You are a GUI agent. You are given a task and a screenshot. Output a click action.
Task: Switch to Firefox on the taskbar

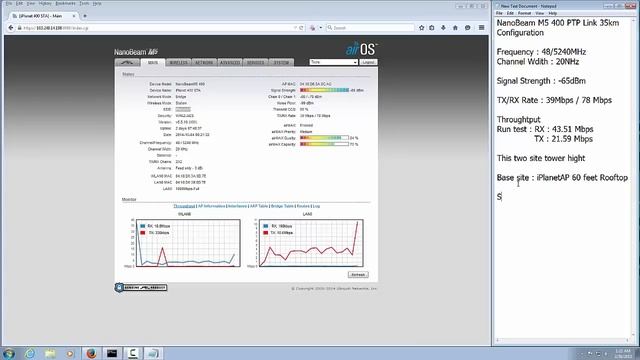point(91,353)
